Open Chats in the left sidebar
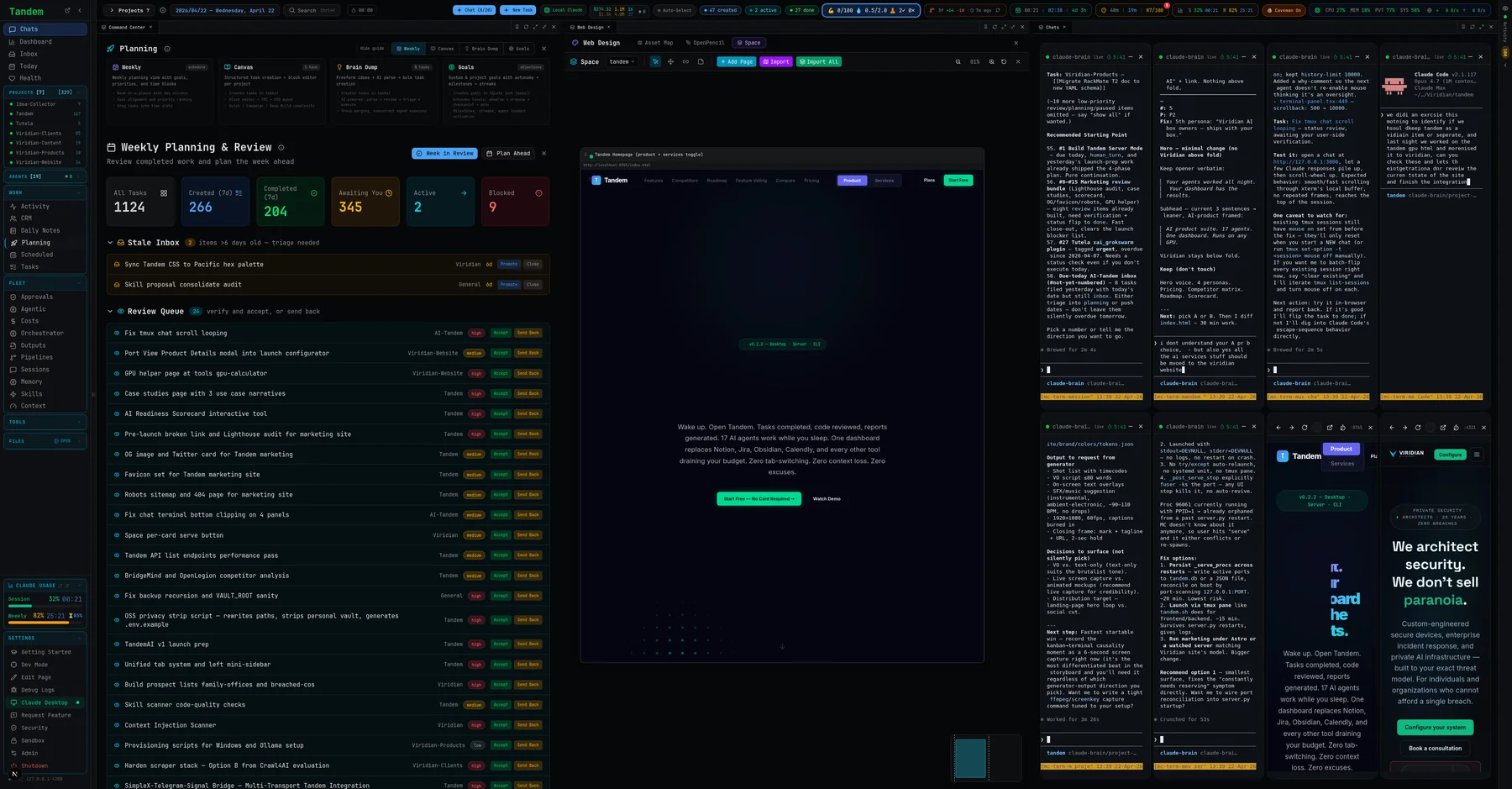Image resolution: width=1512 pixels, height=789 pixels. (45, 29)
